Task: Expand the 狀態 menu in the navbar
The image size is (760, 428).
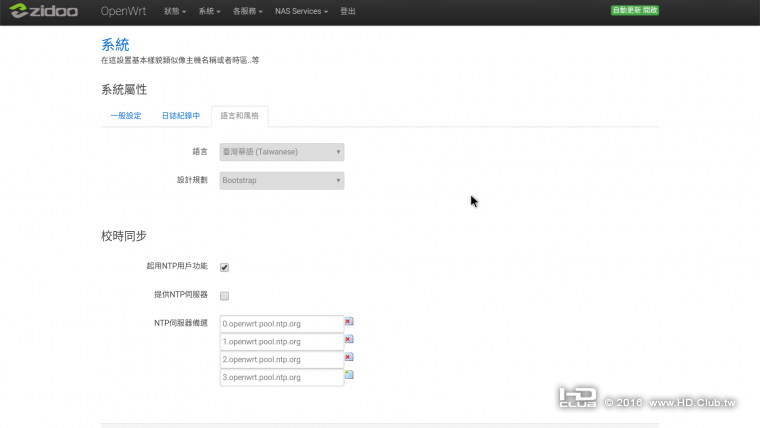Action: tap(174, 11)
